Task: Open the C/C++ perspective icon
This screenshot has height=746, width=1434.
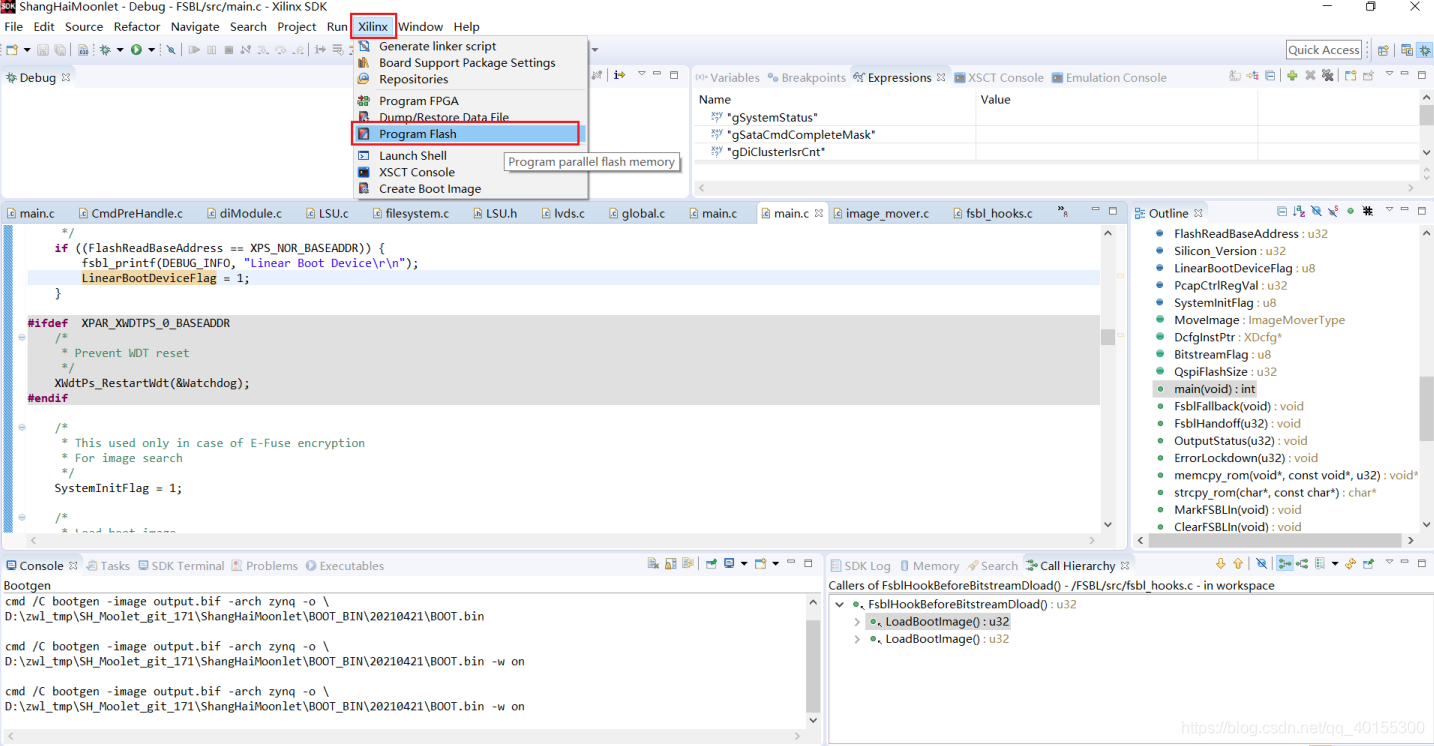Action: (1407, 50)
